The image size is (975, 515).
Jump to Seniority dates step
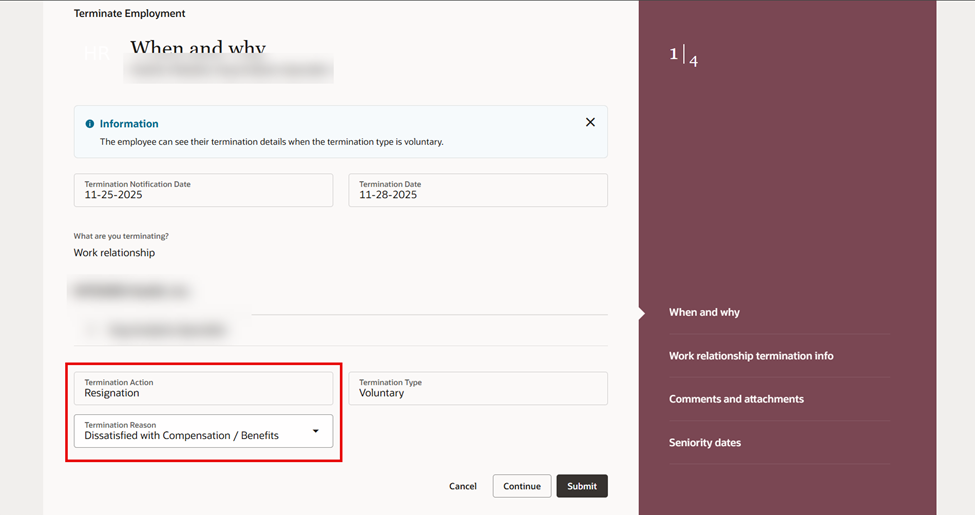(705, 443)
